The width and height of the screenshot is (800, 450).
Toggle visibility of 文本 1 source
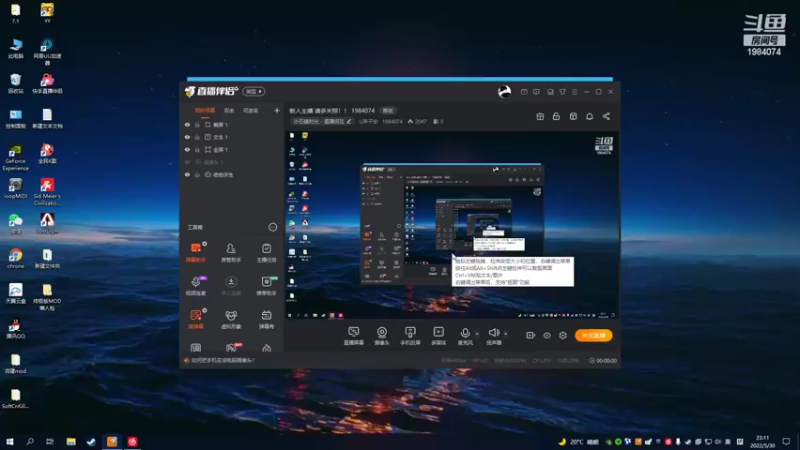(x=187, y=137)
